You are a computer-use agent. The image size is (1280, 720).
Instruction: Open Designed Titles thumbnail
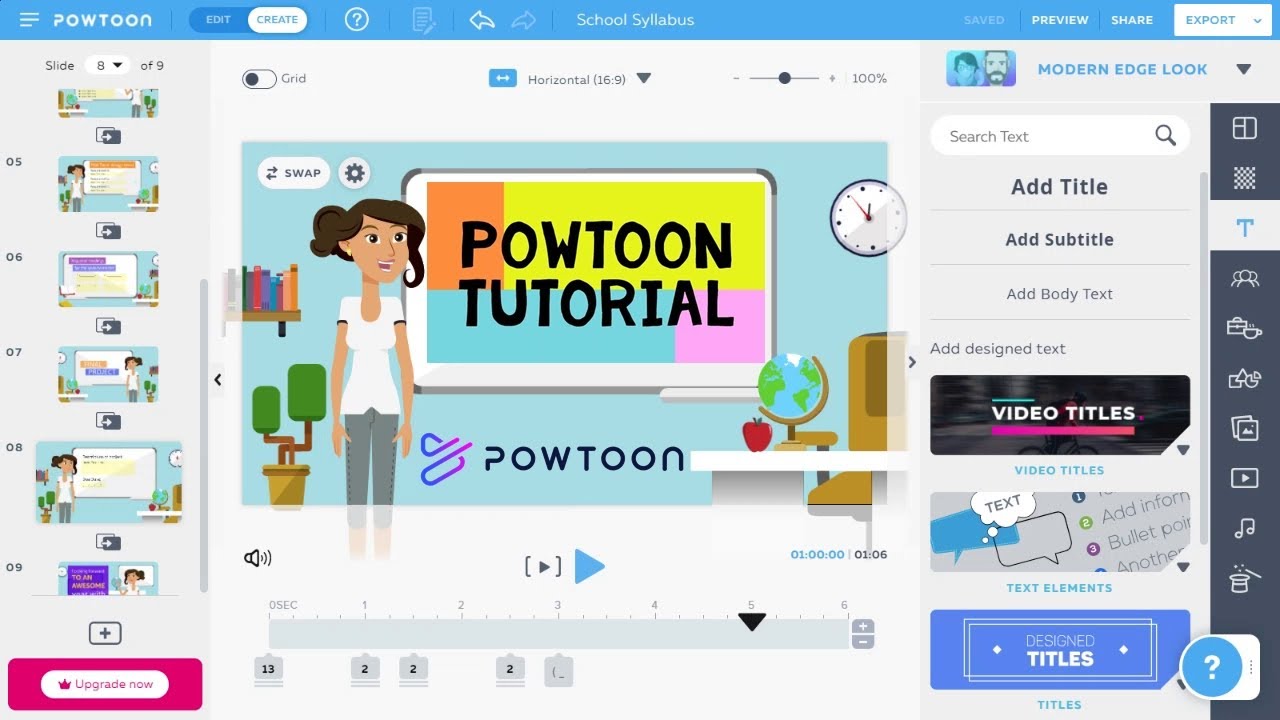pos(1060,650)
